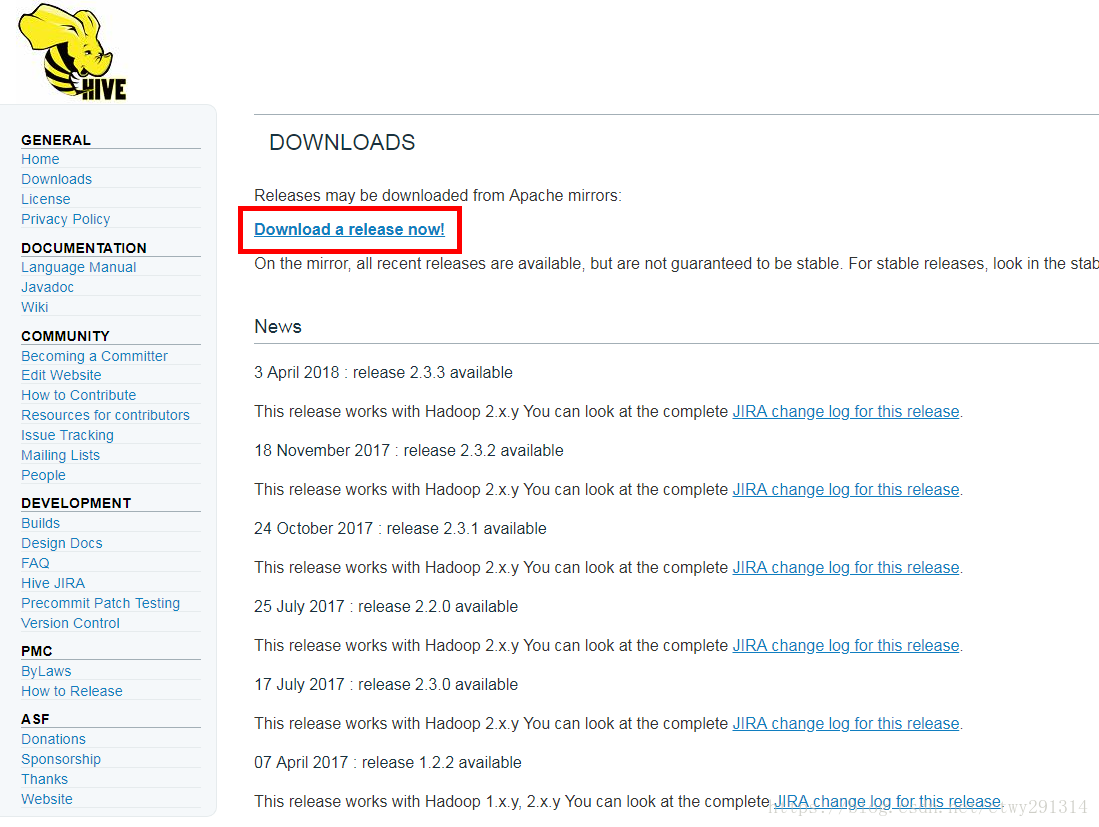This screenshot has height=827, width=1099.
Task: Click the GENERAL sidebar heading
Action: [56, 140]
